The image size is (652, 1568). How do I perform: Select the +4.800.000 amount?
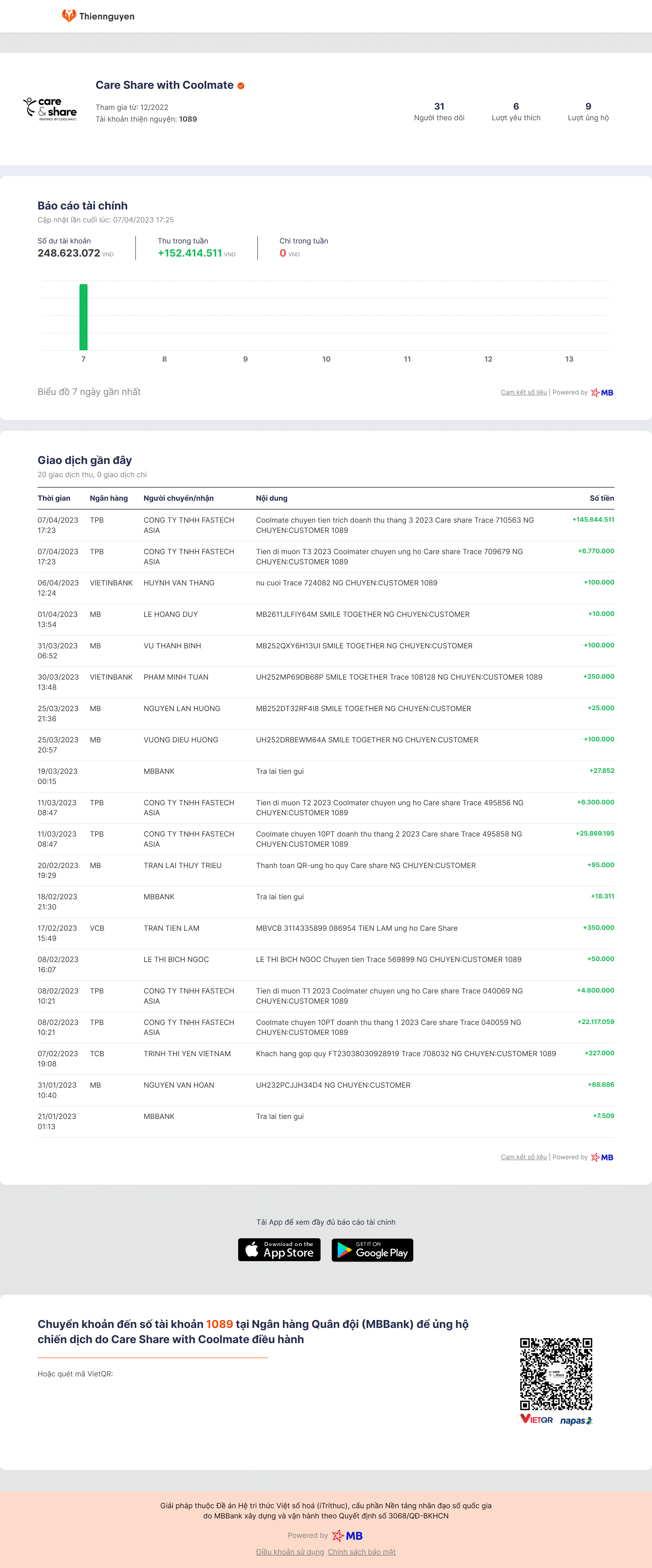tap(595, 990)
